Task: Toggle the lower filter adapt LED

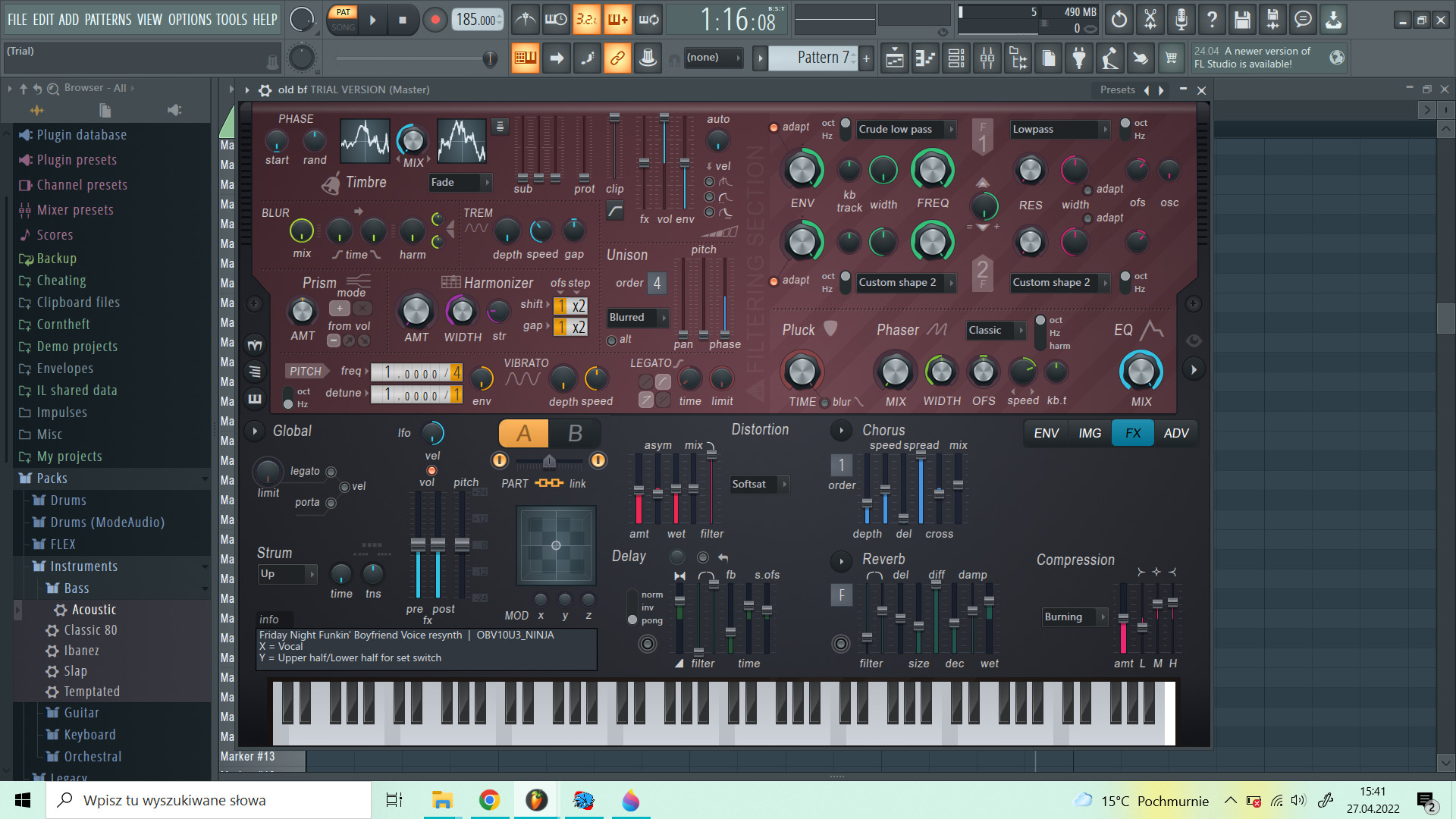Action: pos(773,281)
